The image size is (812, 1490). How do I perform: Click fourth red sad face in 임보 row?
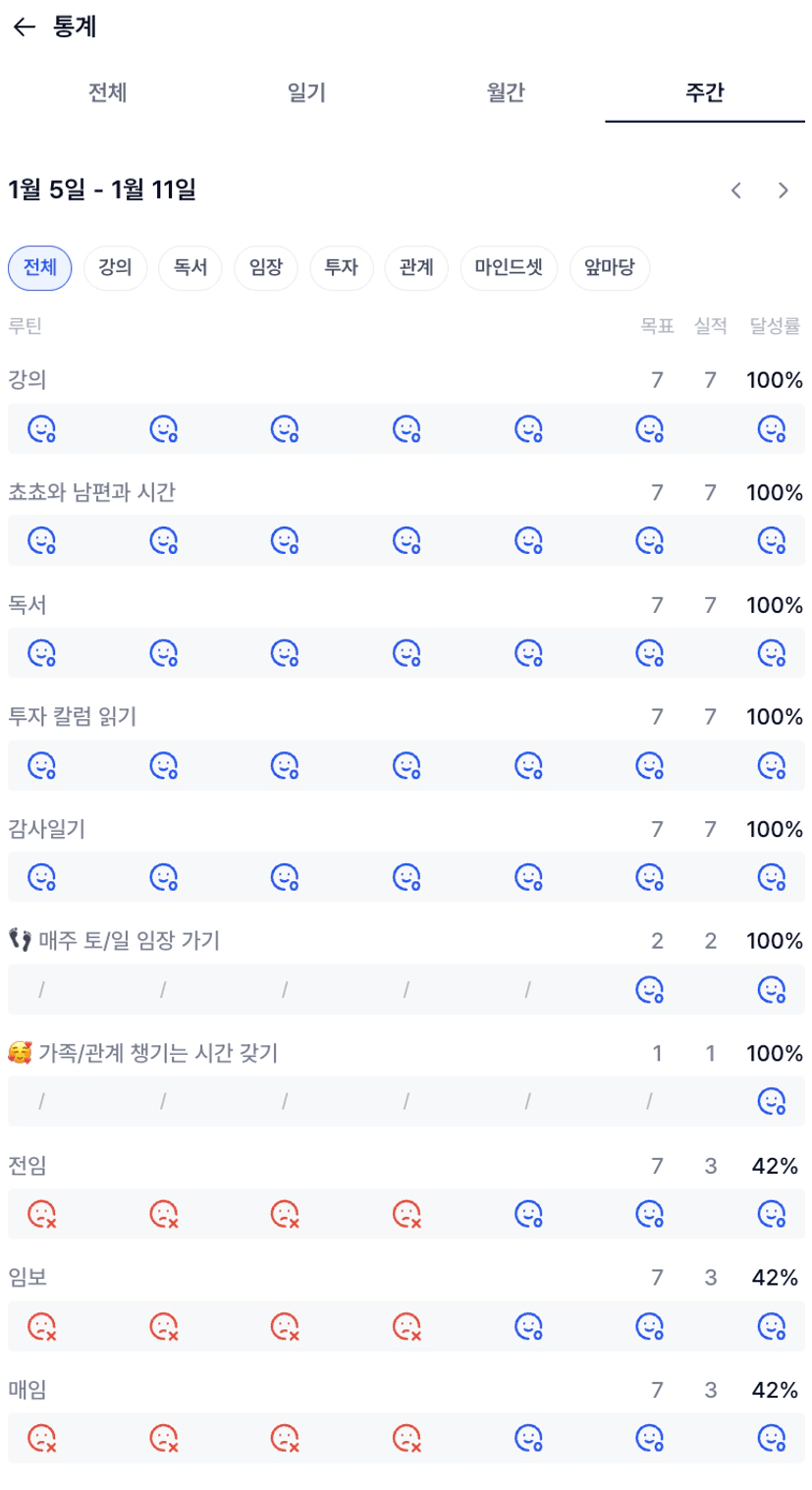tap(406, 1327)
